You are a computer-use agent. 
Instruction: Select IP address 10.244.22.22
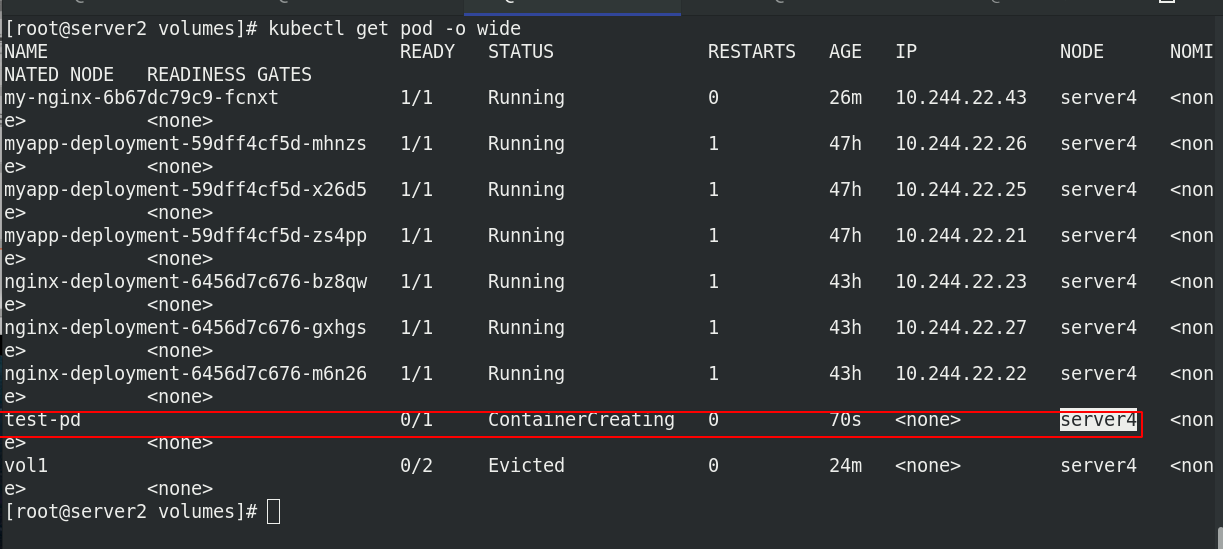pos(961,374)
